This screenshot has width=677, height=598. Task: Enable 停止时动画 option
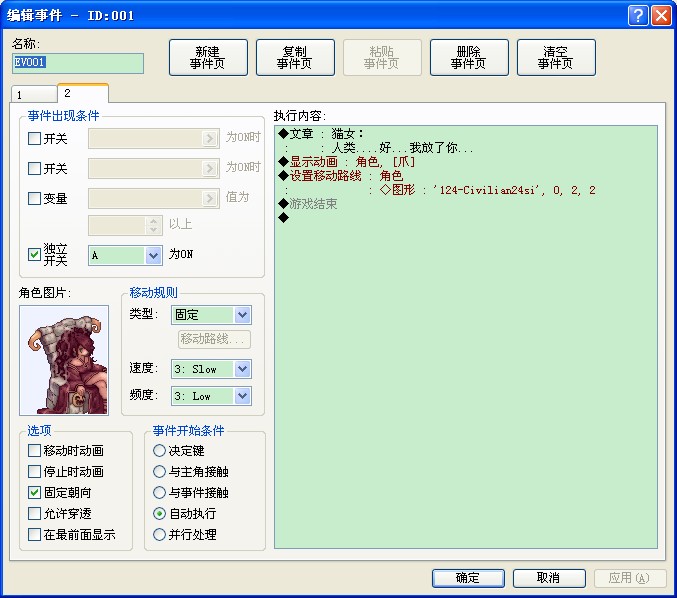tap(34, 471)
